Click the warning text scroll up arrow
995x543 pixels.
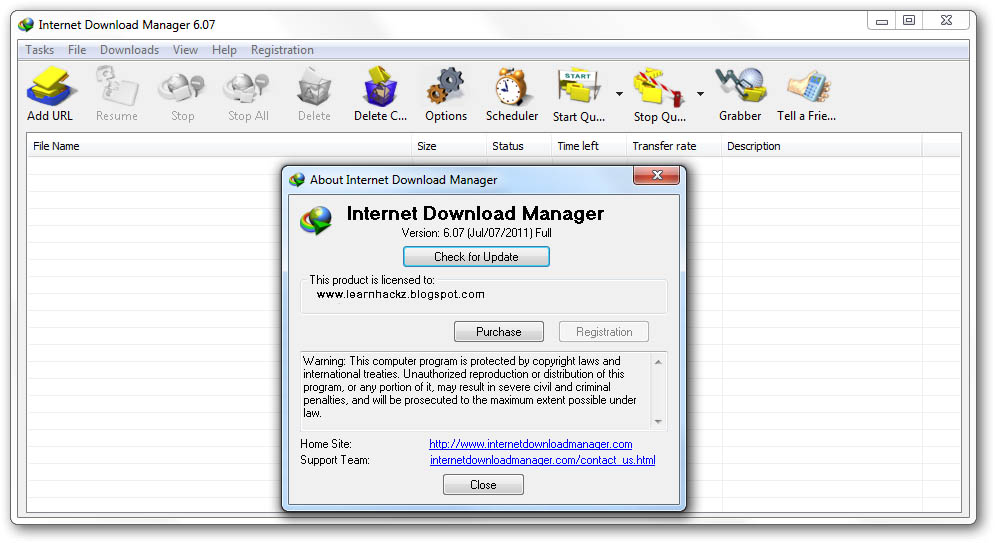[x=658, y=362]
